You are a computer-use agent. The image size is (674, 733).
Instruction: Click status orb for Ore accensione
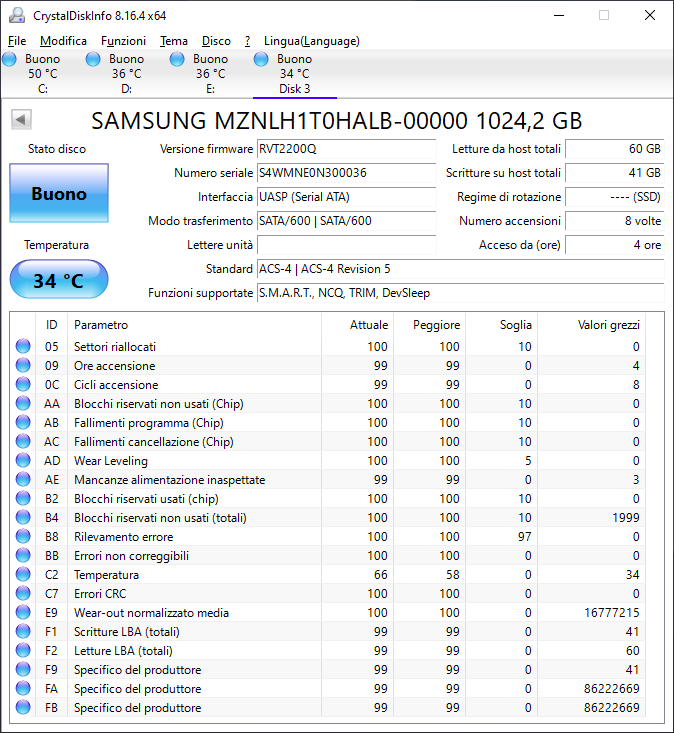click(x=23, y=366)
